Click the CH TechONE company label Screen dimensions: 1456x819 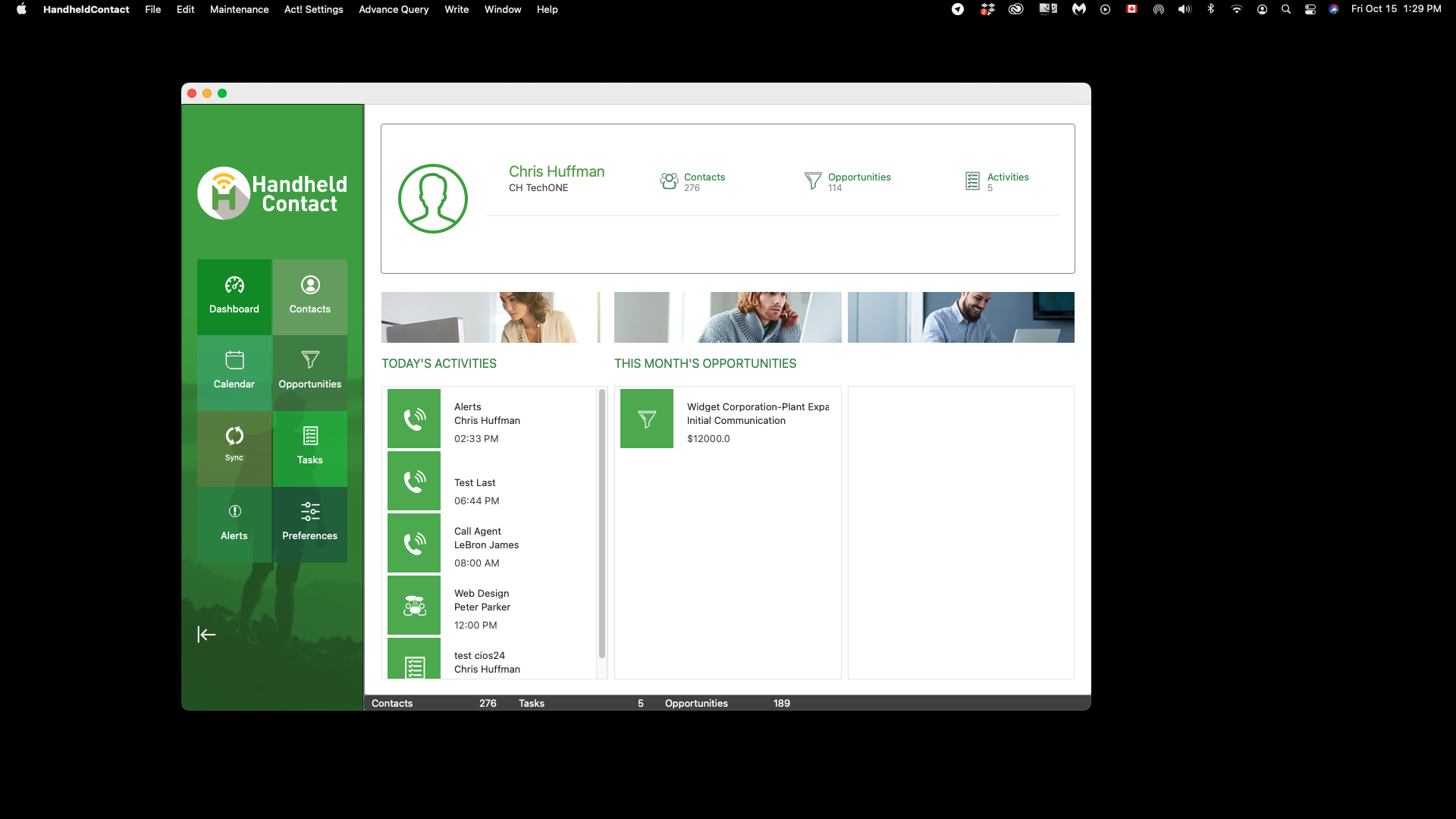point(538,188)
